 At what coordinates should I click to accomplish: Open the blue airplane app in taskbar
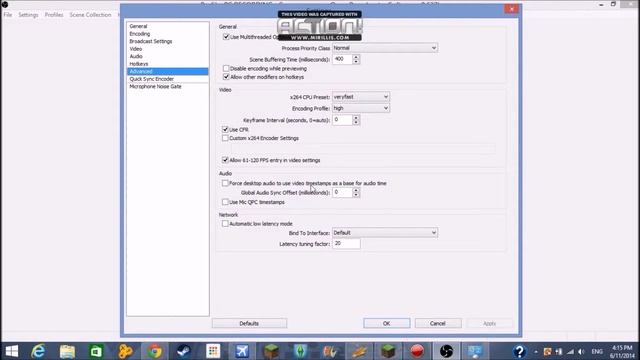242,351
